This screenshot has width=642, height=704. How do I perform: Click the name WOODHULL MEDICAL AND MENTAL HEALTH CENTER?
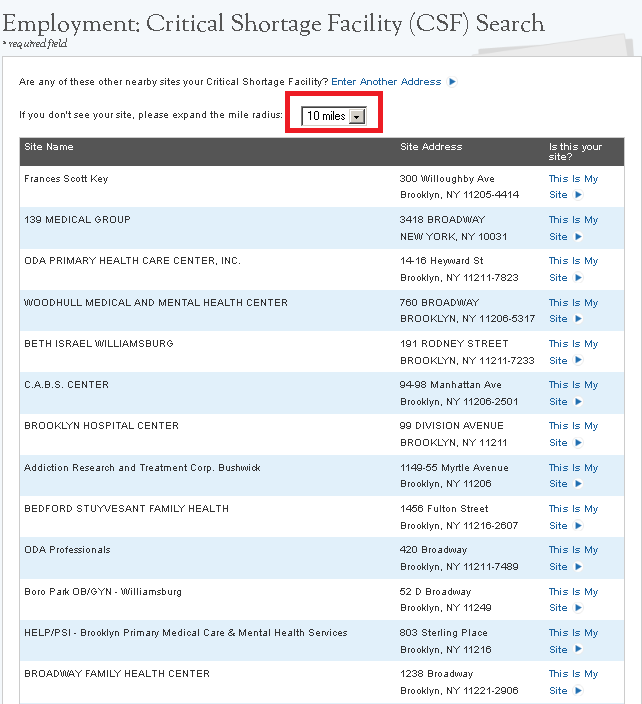pos(156,303)
